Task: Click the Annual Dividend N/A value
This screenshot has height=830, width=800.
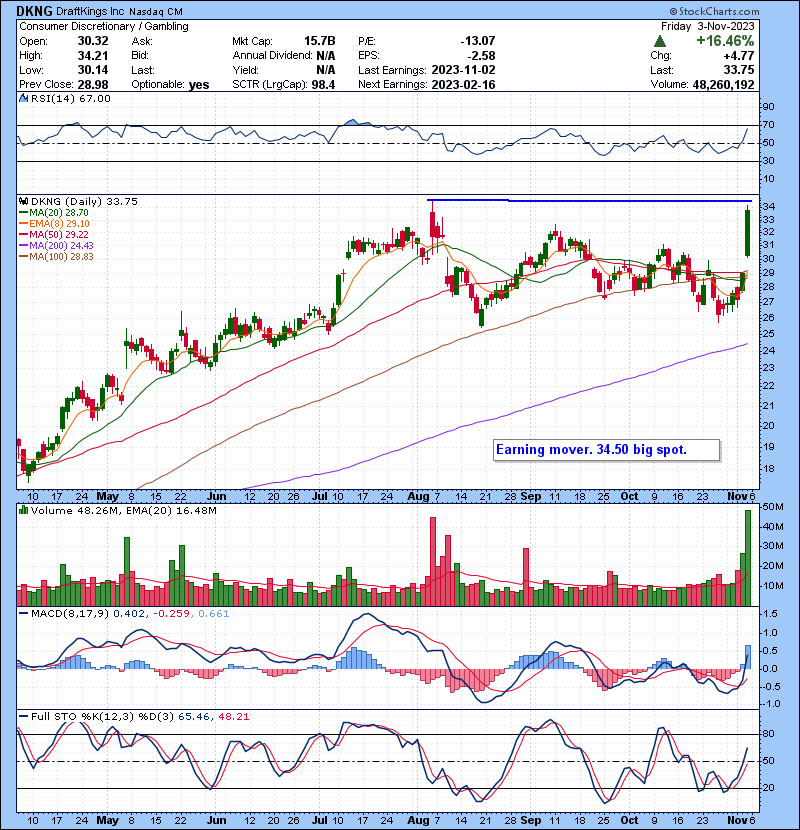Action: [326, 56]
